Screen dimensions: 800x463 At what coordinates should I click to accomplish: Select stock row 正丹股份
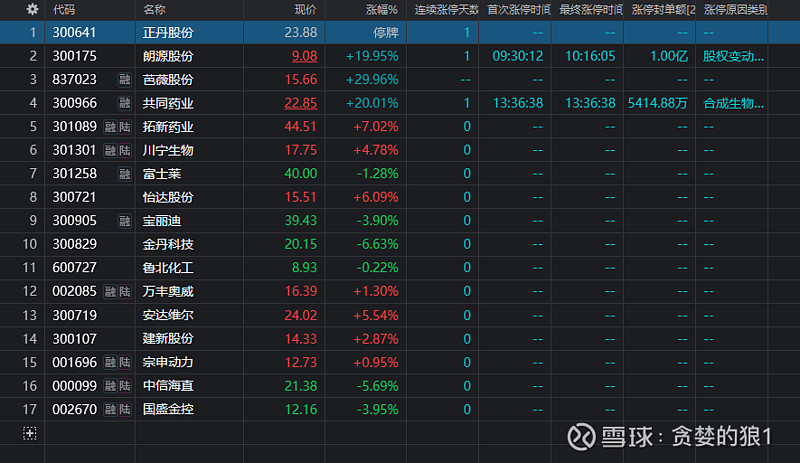coord(400,33)
